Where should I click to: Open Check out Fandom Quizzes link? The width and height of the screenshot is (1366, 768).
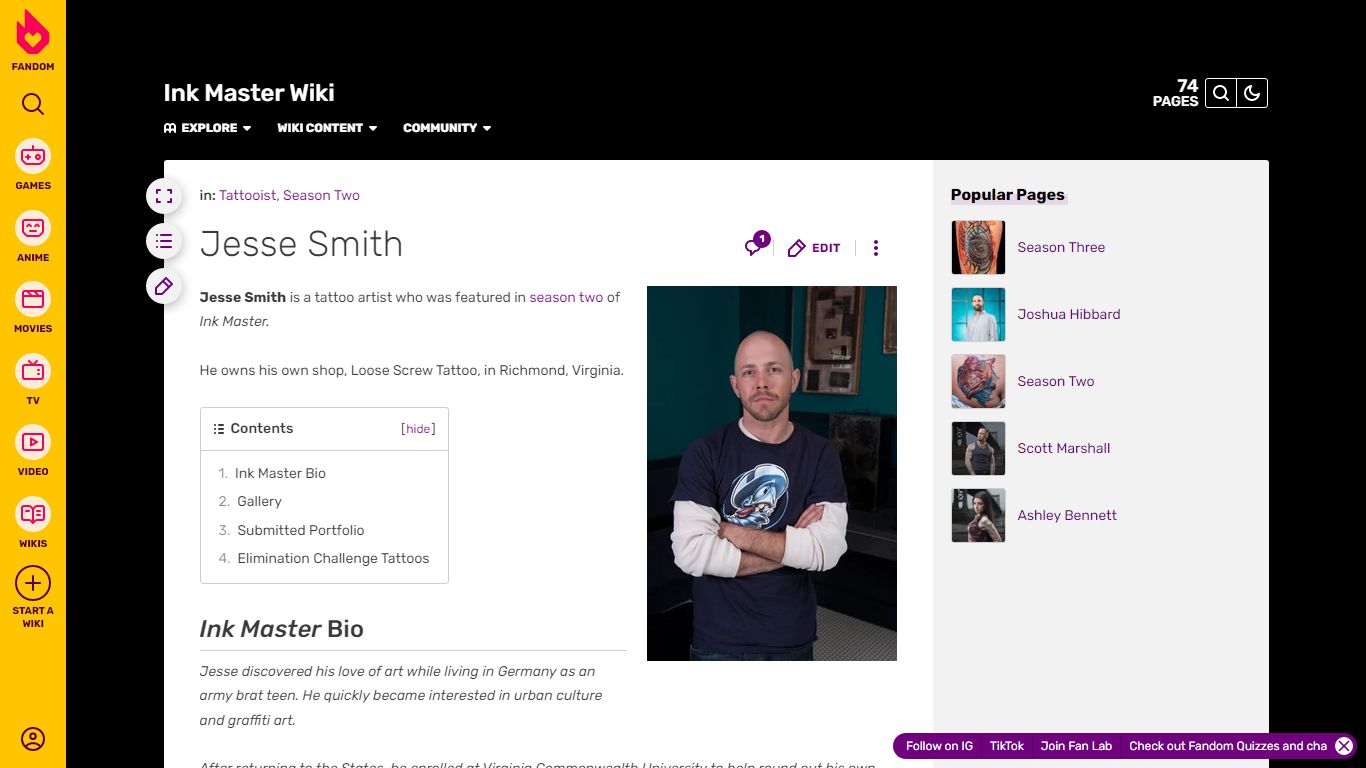1228,746
